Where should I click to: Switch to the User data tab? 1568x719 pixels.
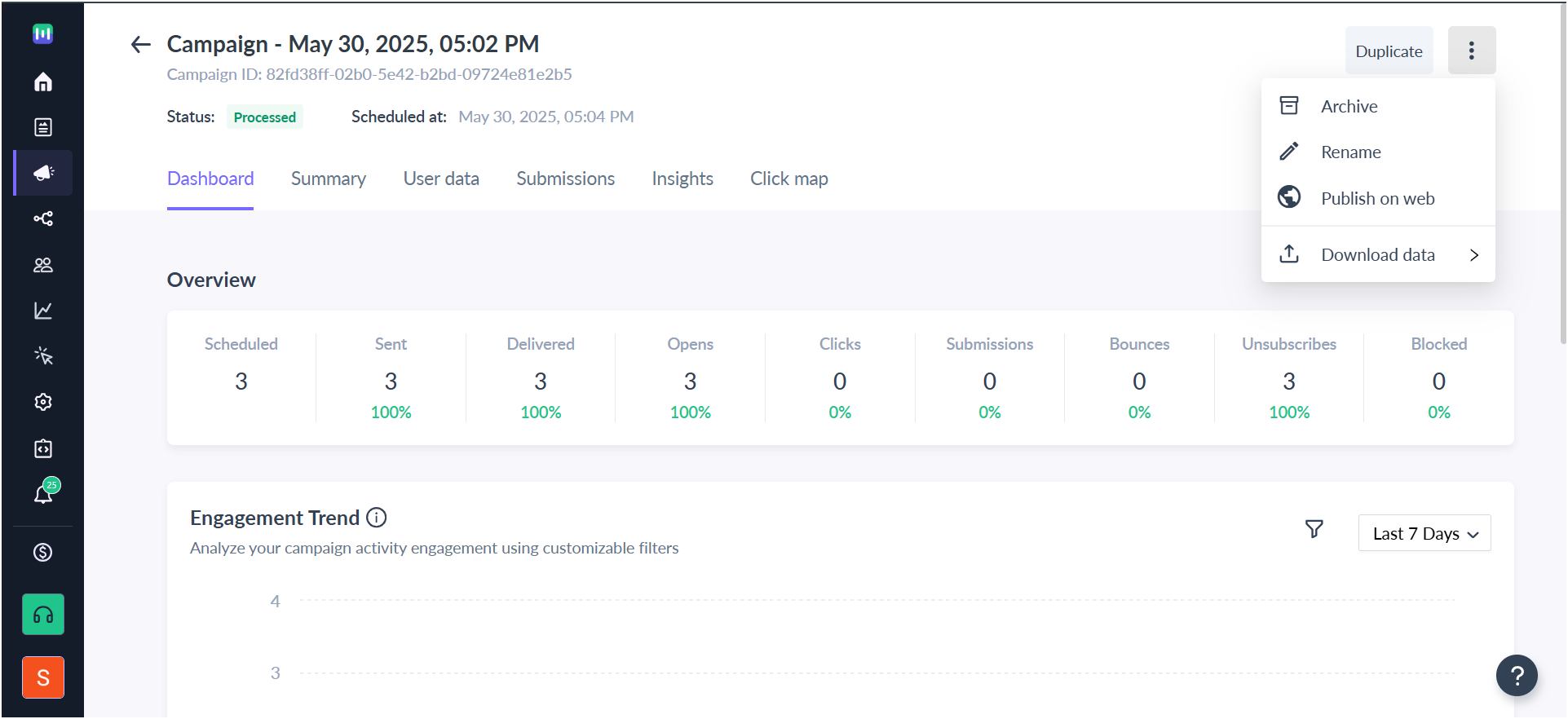click(x=441, y=179)
